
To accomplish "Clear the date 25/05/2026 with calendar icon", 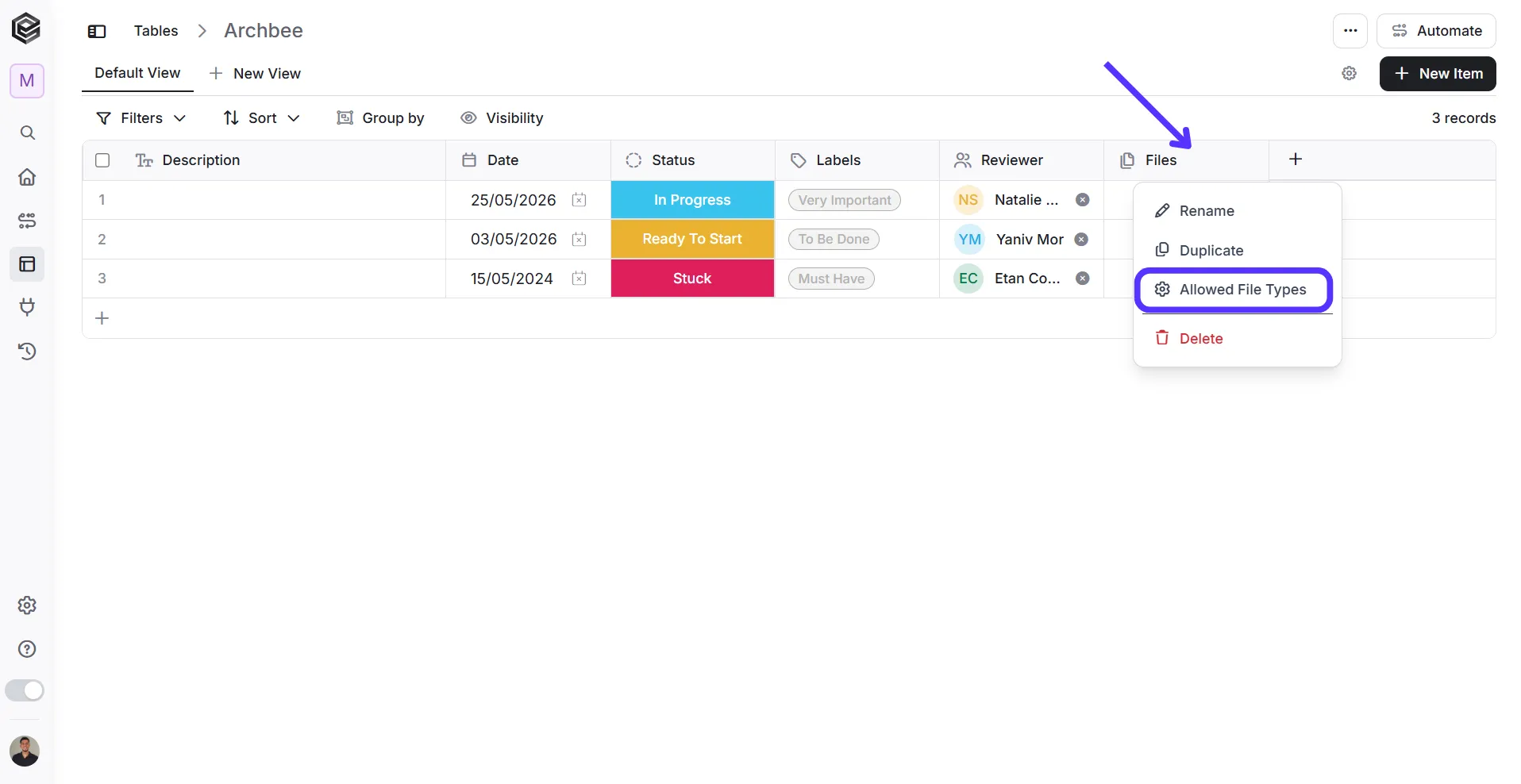I will pos(580,200).
